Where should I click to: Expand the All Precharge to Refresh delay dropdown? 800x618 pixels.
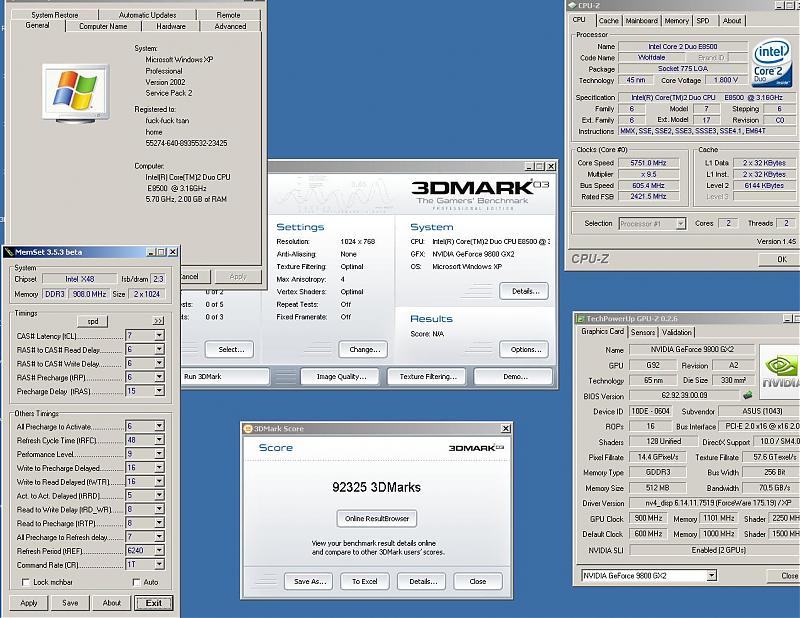[x=159, y=536]
